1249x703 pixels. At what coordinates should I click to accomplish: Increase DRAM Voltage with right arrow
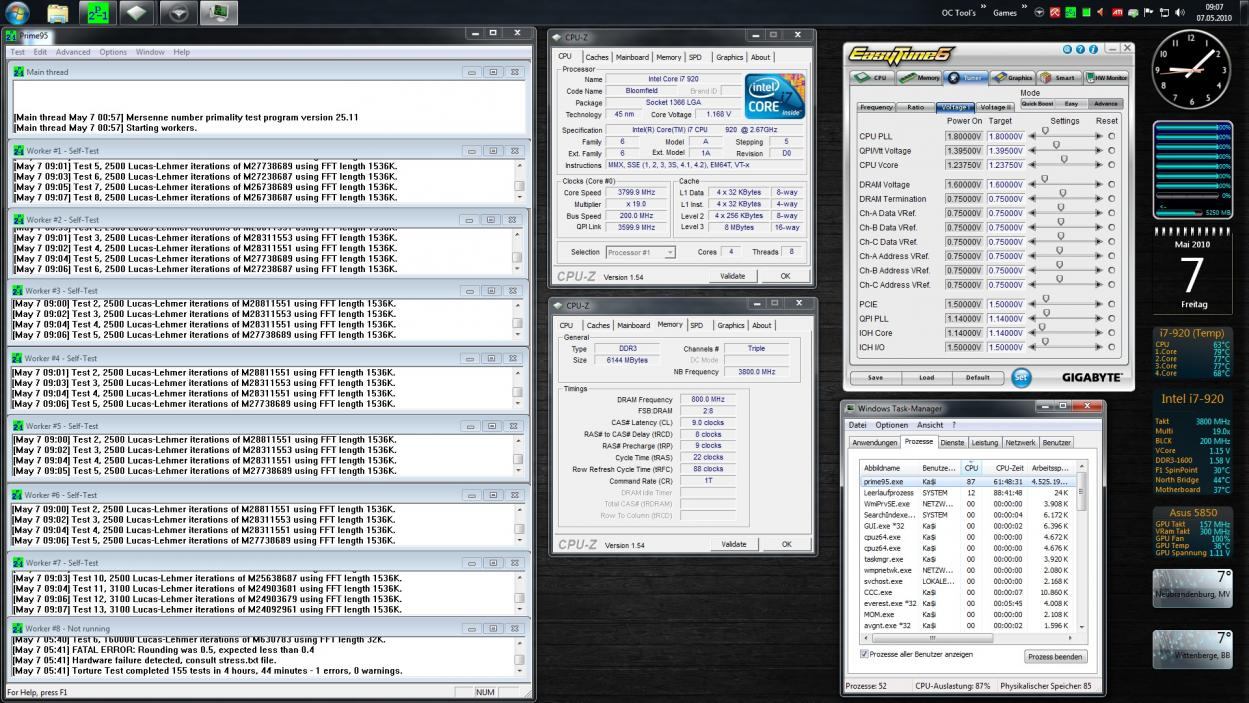click(x=1100, y=184)
